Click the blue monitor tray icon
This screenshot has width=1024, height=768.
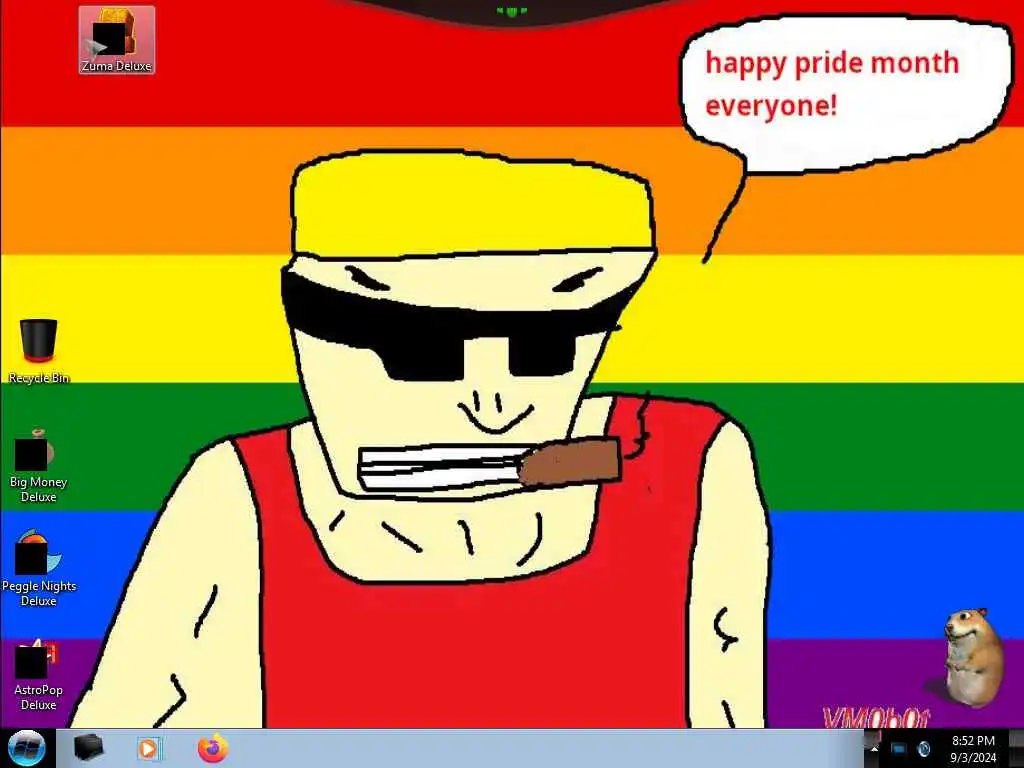click(x=899, y=749)
